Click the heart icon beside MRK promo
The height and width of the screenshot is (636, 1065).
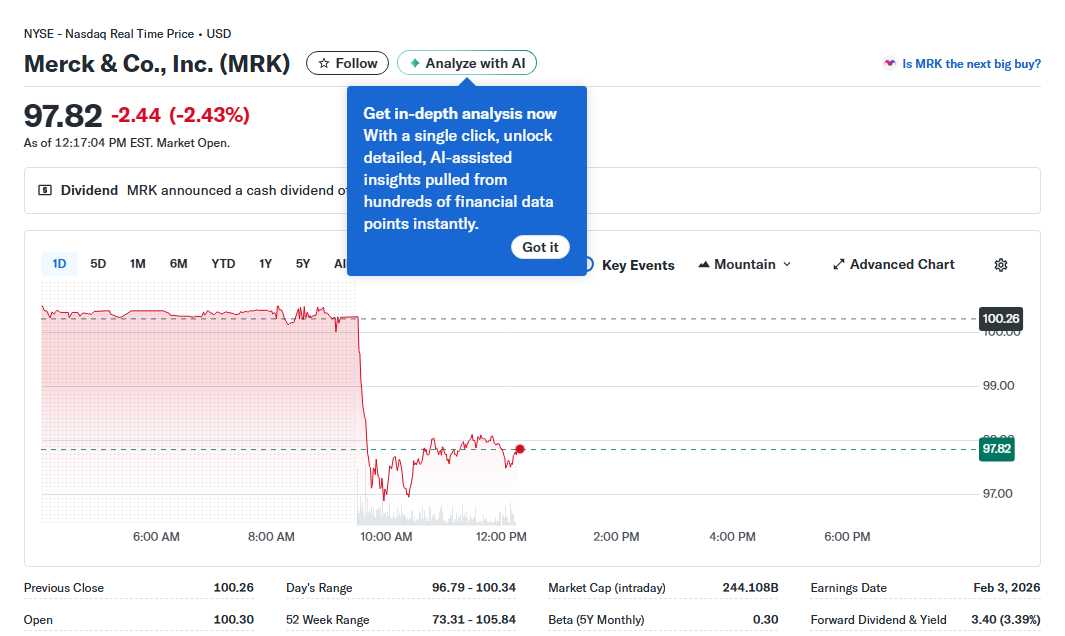[889, 64]
